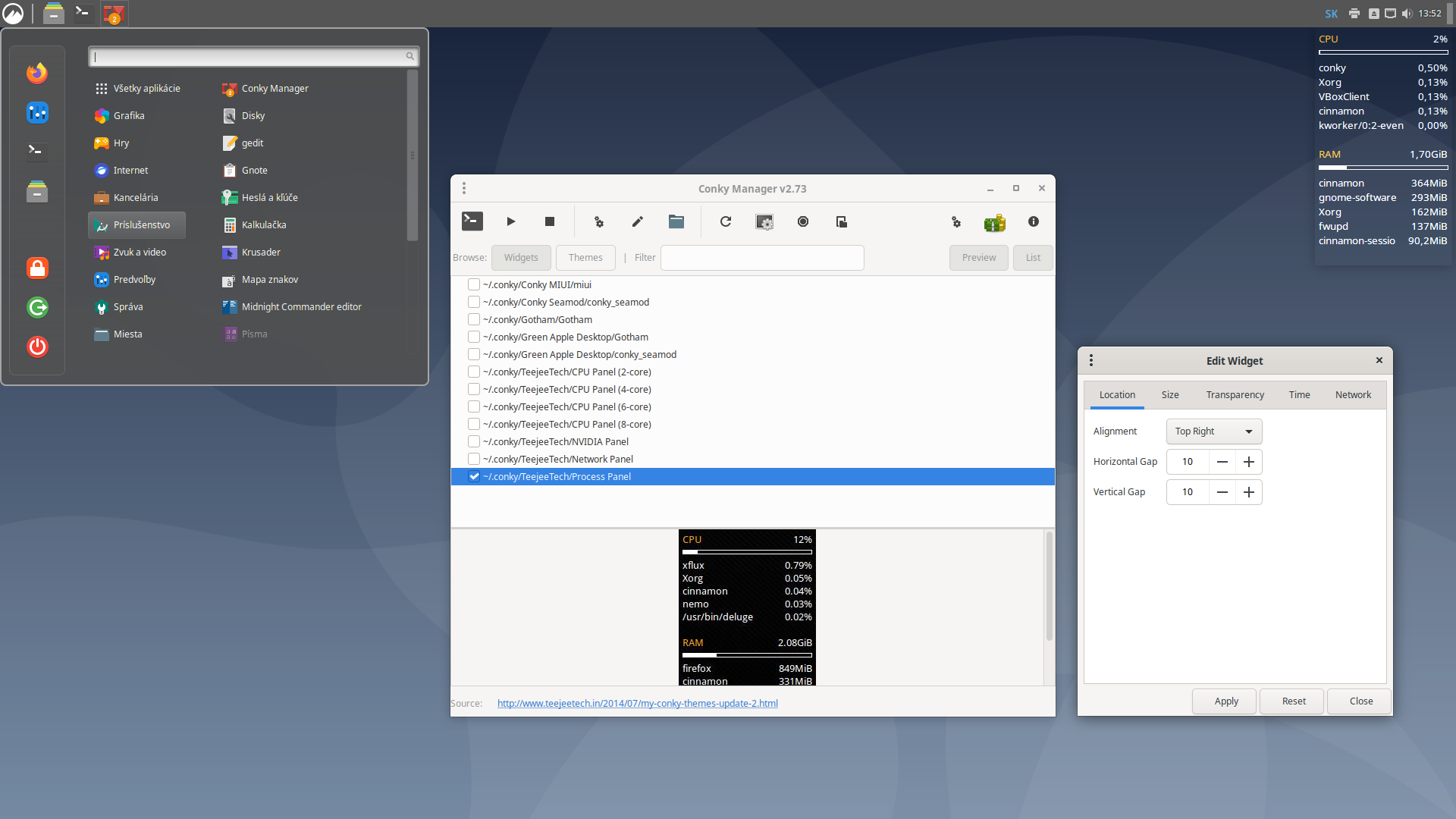1456x819 pixels.
Task: Enable Green Apple Desktop/conky_seamod checkbox
Action: pyautogui.click(x=474, y=354)
